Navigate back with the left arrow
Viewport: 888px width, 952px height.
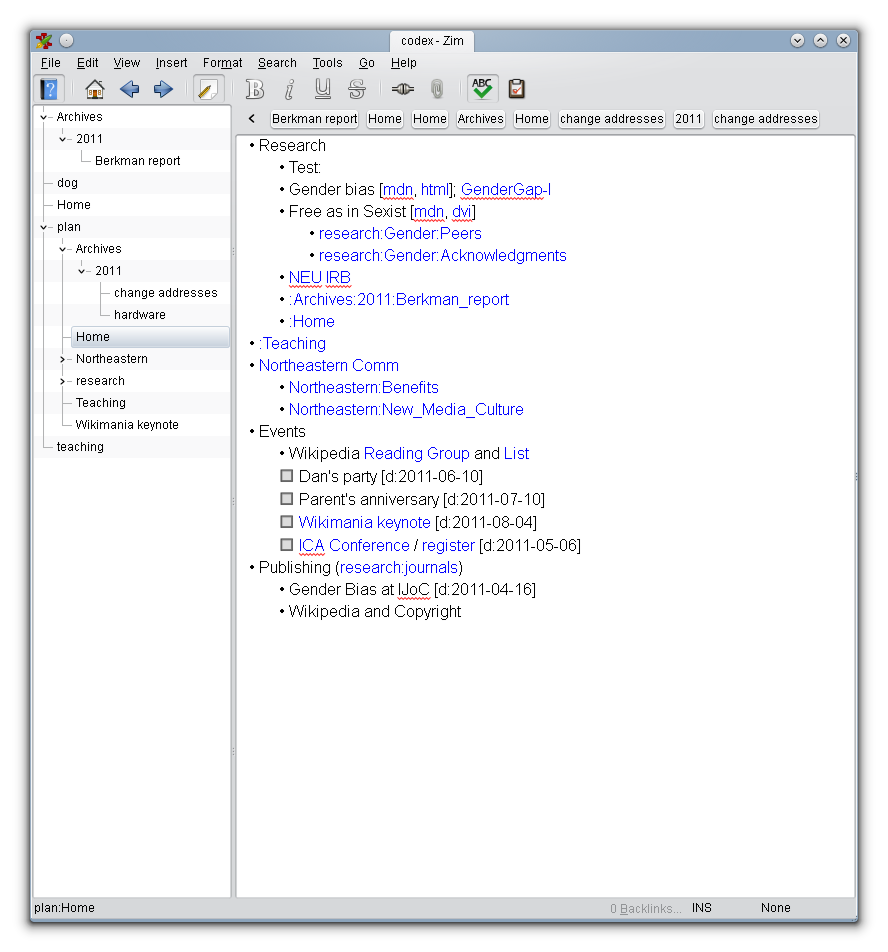(129, 89)
